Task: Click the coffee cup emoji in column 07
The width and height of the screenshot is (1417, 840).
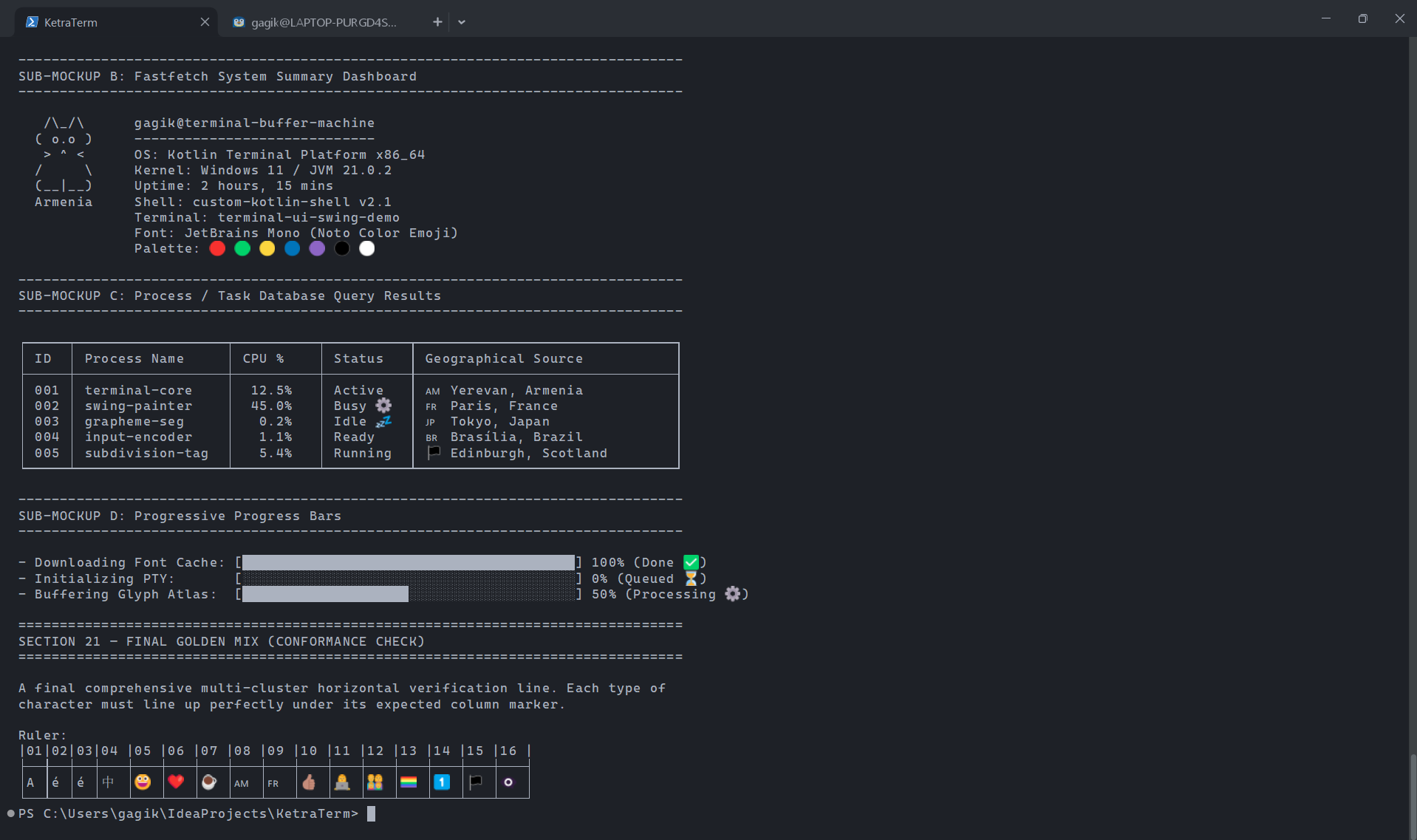Action: click(209, 782)
